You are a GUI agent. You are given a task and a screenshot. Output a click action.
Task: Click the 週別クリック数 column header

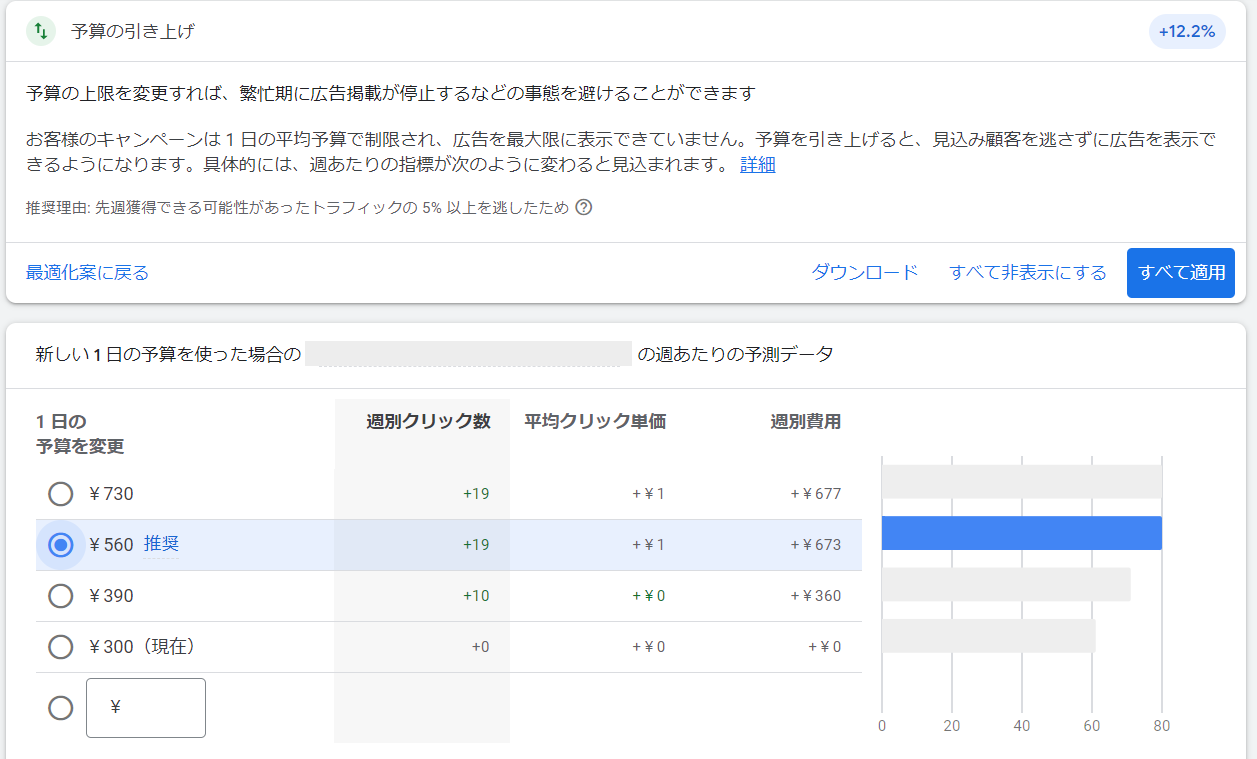tap(428, 422)
